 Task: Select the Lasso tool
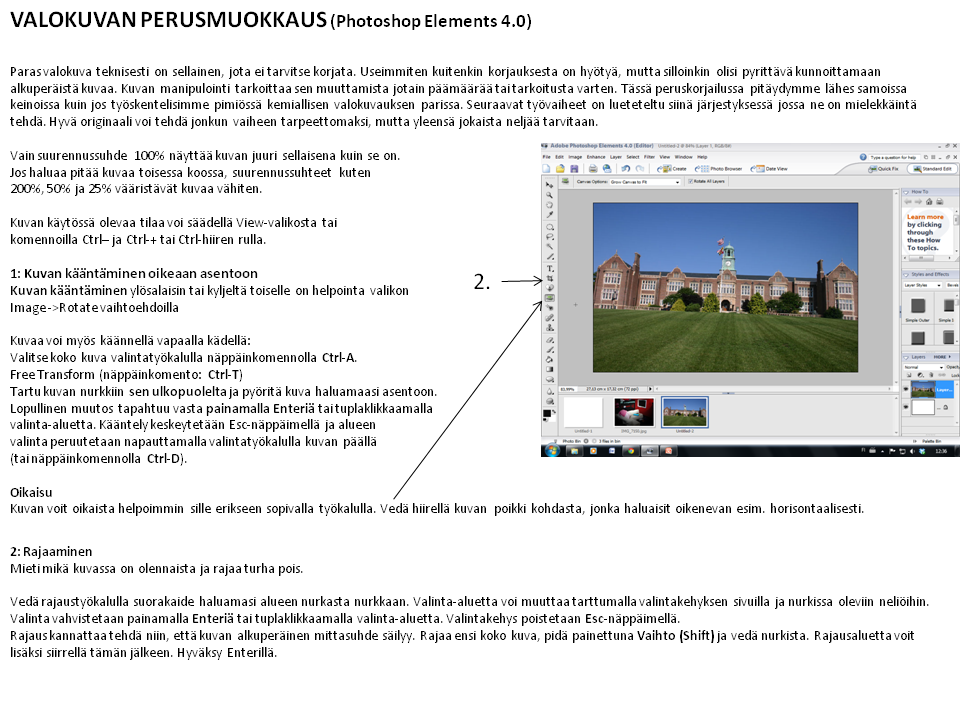pyautogui.click(x=550, y=237)
